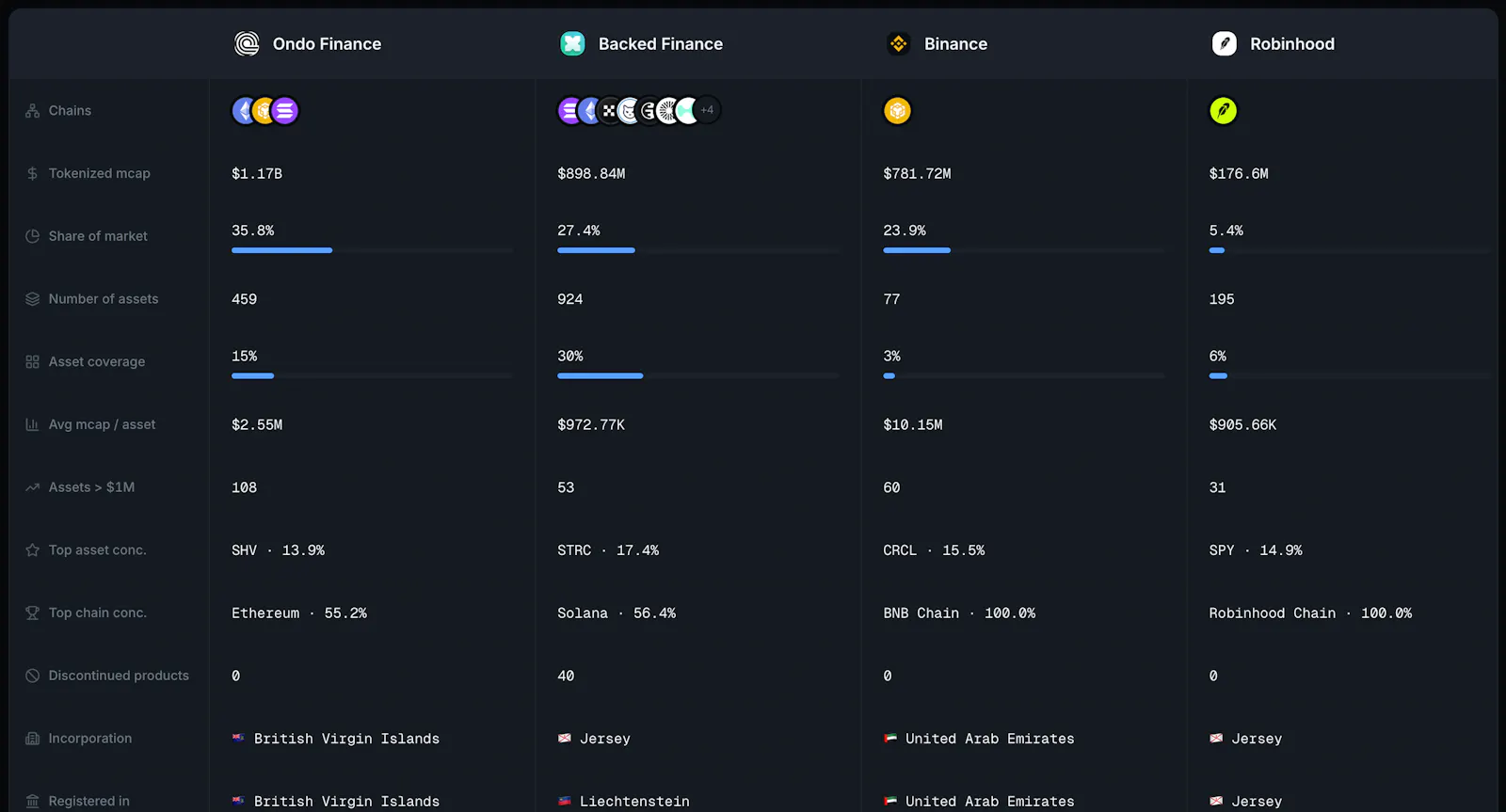Click Liechtenstein in Registered in row
1506x812 pixels.
click(x=634, y=802)
